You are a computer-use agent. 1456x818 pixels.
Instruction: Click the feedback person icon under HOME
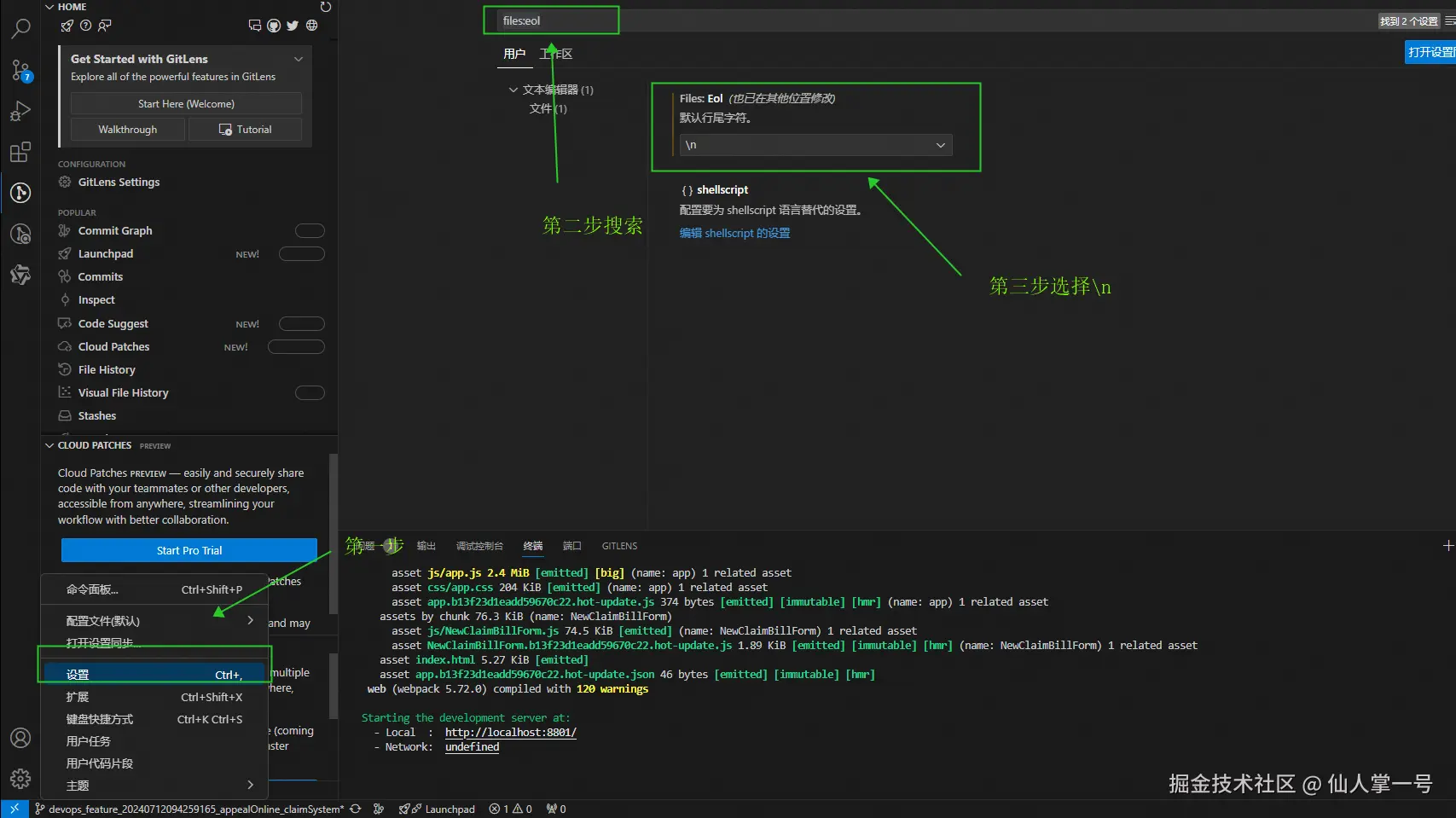click(x=104, y=26)
